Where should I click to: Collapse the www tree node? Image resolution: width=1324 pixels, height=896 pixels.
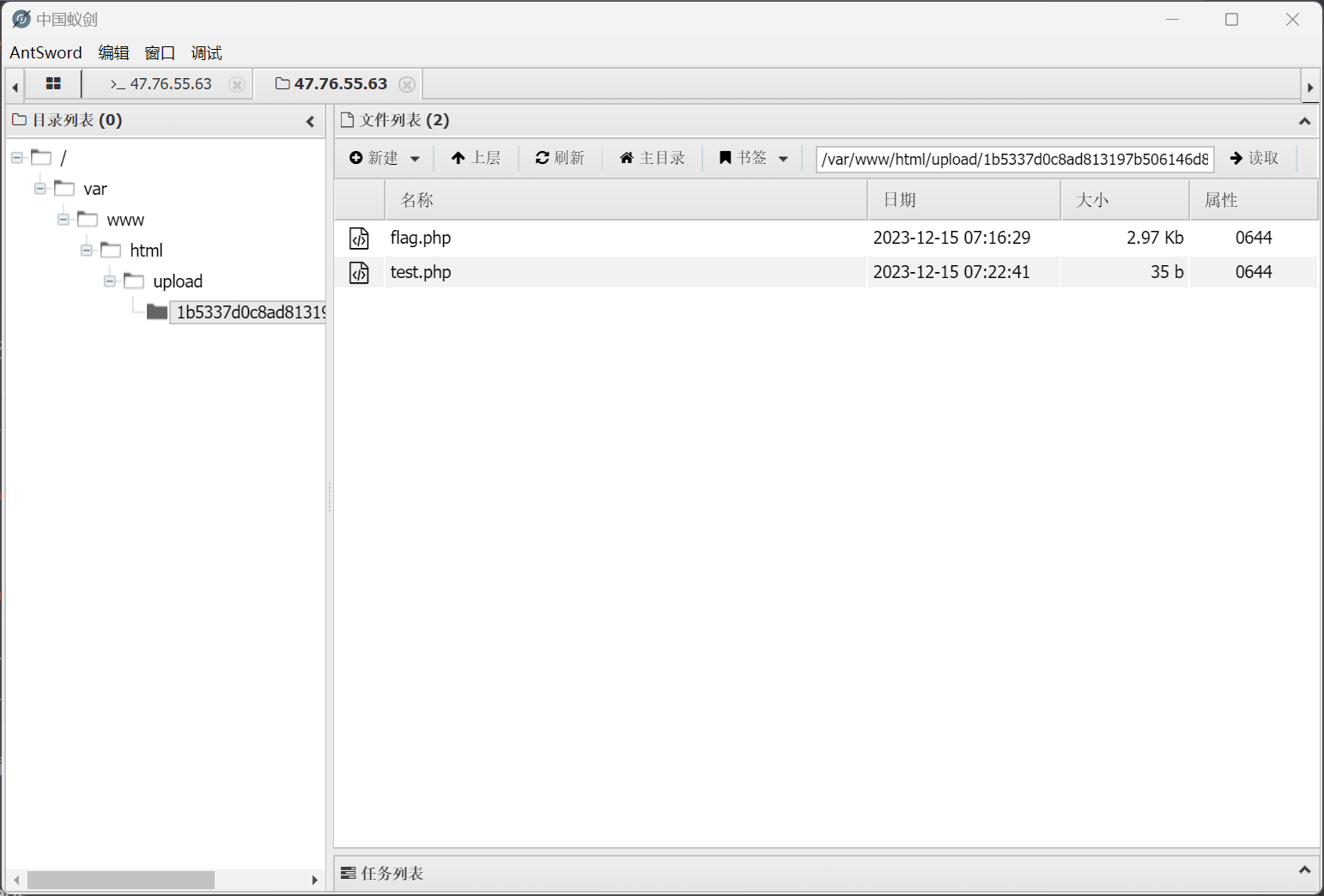[64, 219]
